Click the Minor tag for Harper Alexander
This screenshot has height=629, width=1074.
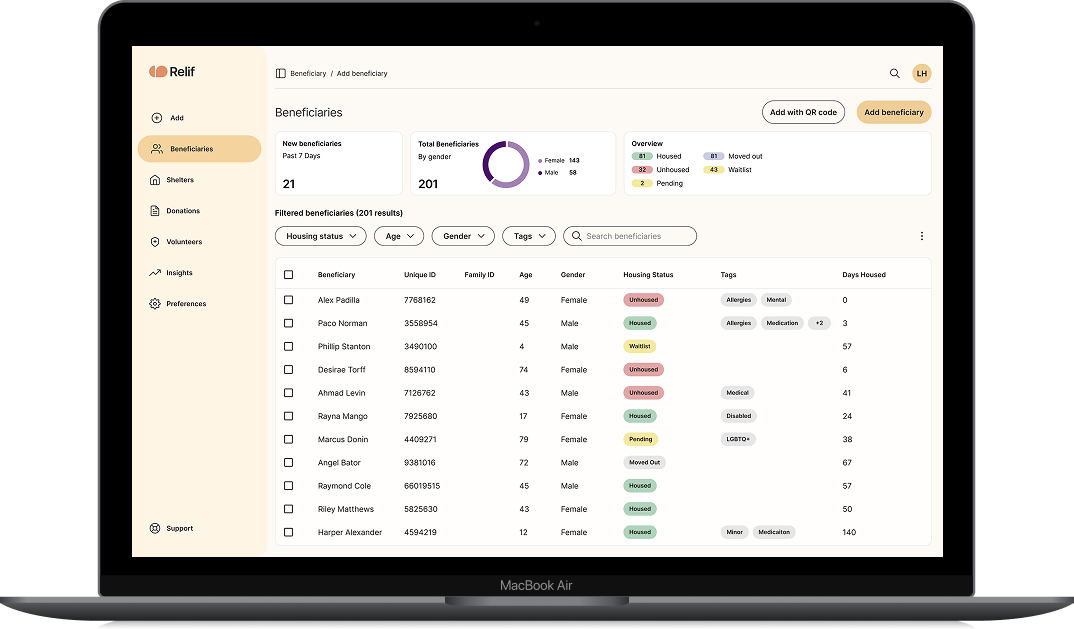point(734,532)
